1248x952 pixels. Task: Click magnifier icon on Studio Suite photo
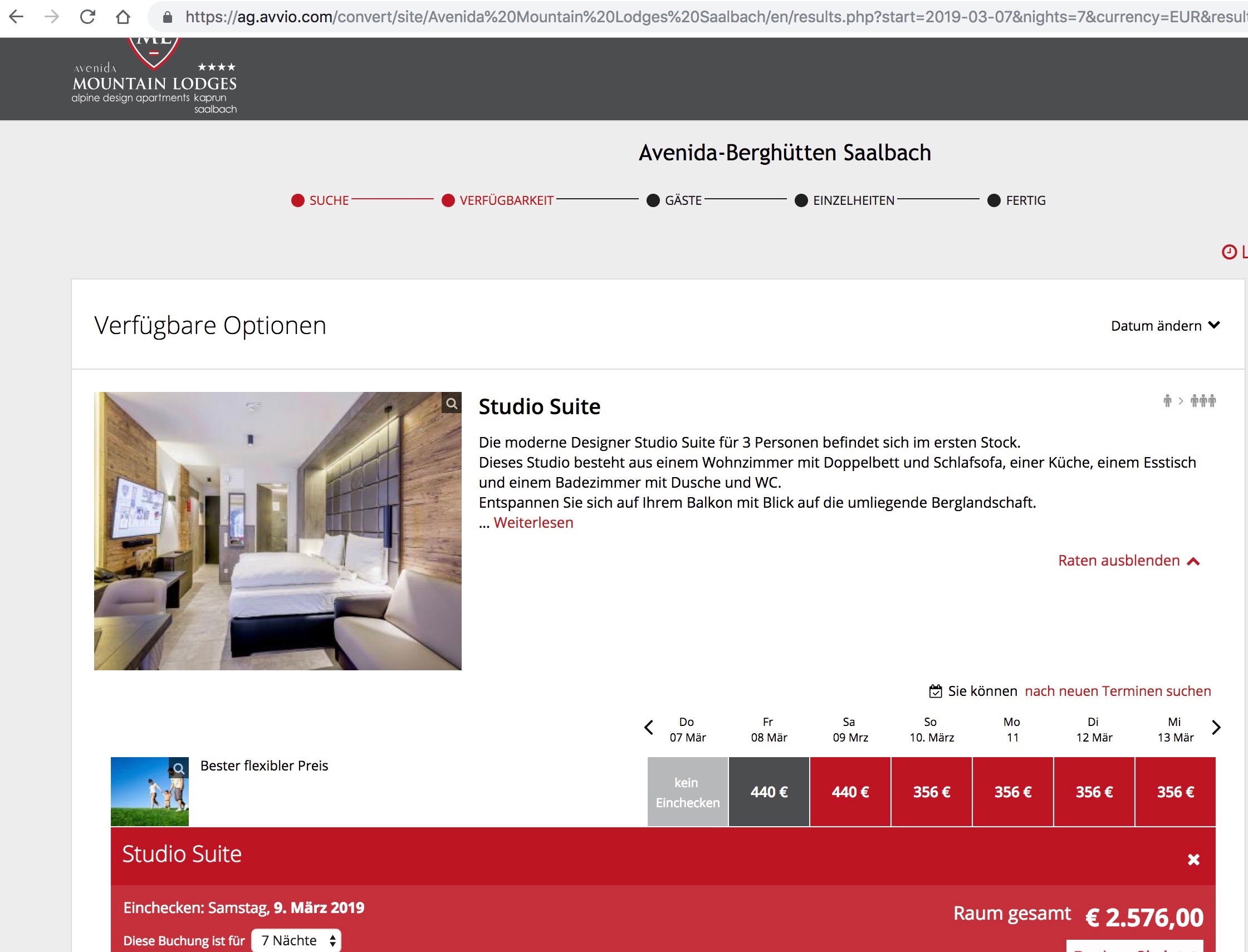click(452, 404)
